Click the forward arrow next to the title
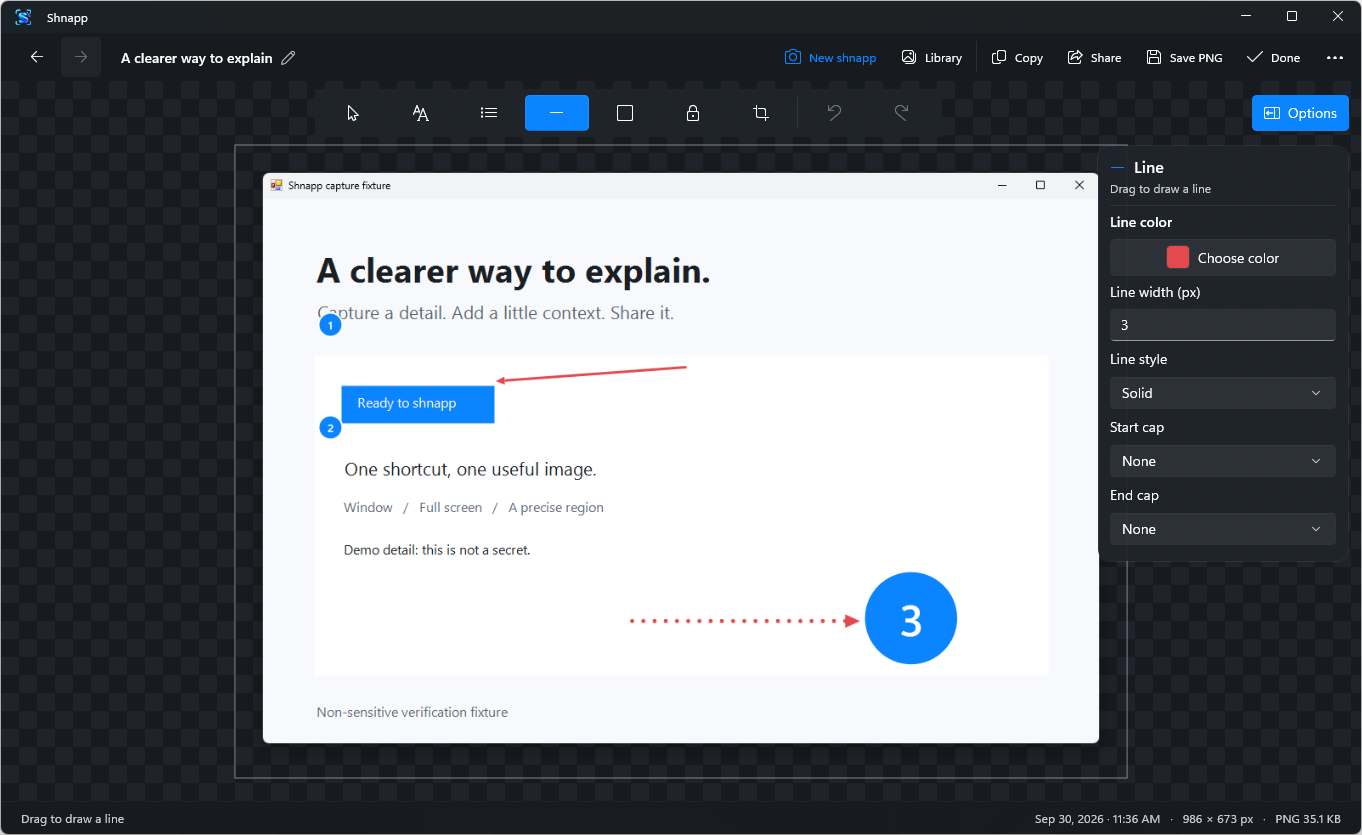Screen dimensions: 1362x835 point(81,57)
